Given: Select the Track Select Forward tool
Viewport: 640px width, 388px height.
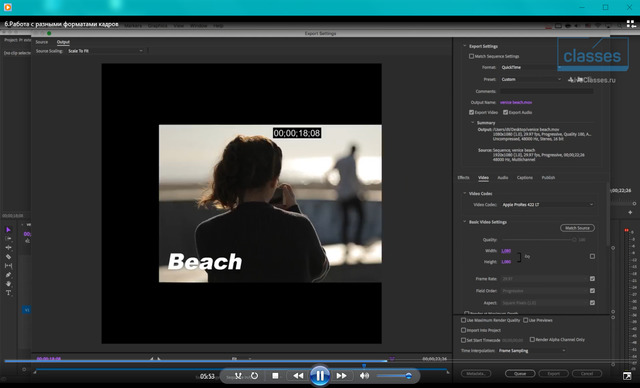Looking at the screenshot, I should [x=8, y=238].
